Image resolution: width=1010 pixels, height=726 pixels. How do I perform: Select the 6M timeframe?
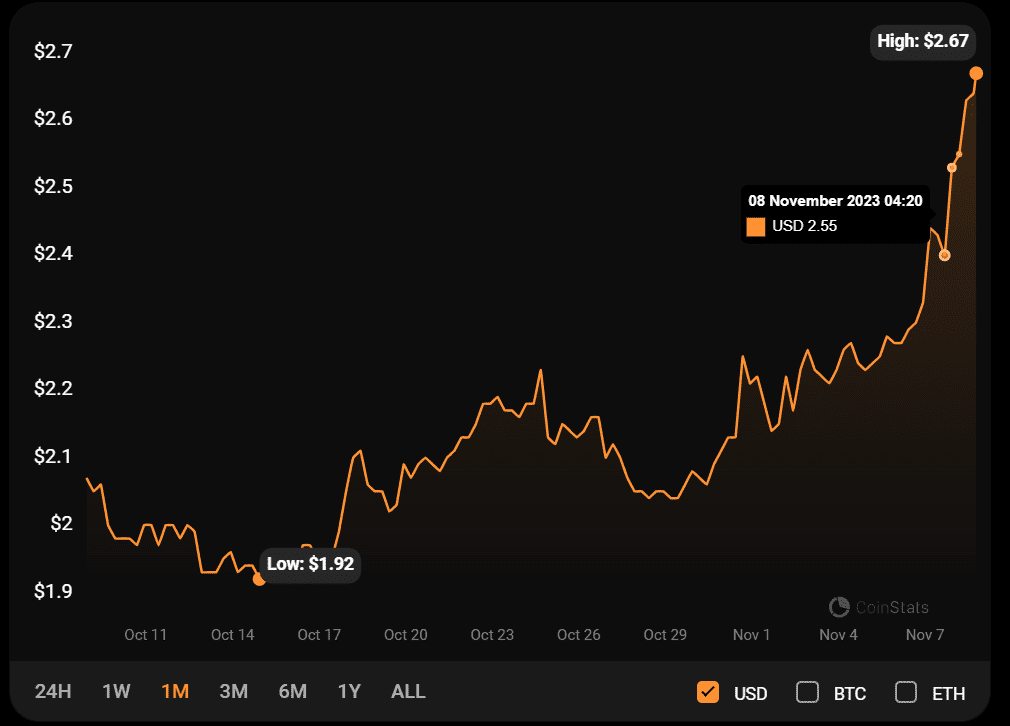292,691
